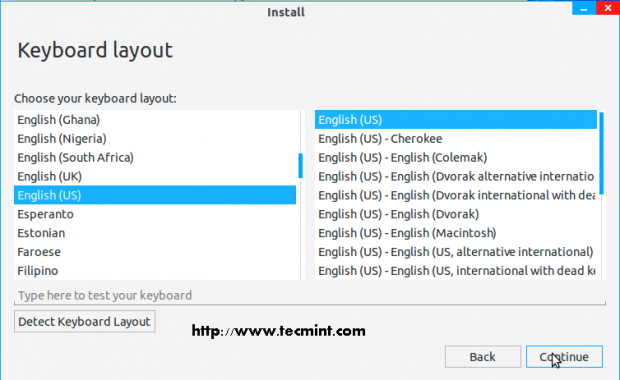The width and height of the screenshot is (620, 380).
Task: Pick Dvorak alternative international variant
Action: pyautogui.click(x=456, y=176)
